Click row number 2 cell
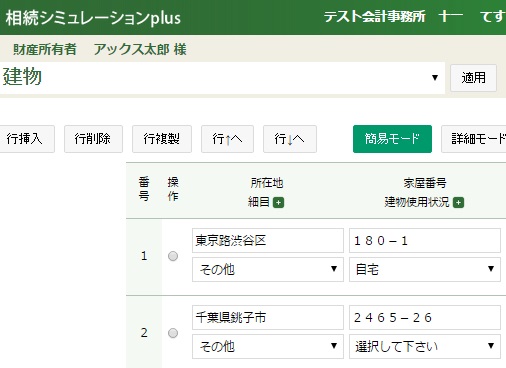This screenshot has width=506, height=368. point(144,333)
